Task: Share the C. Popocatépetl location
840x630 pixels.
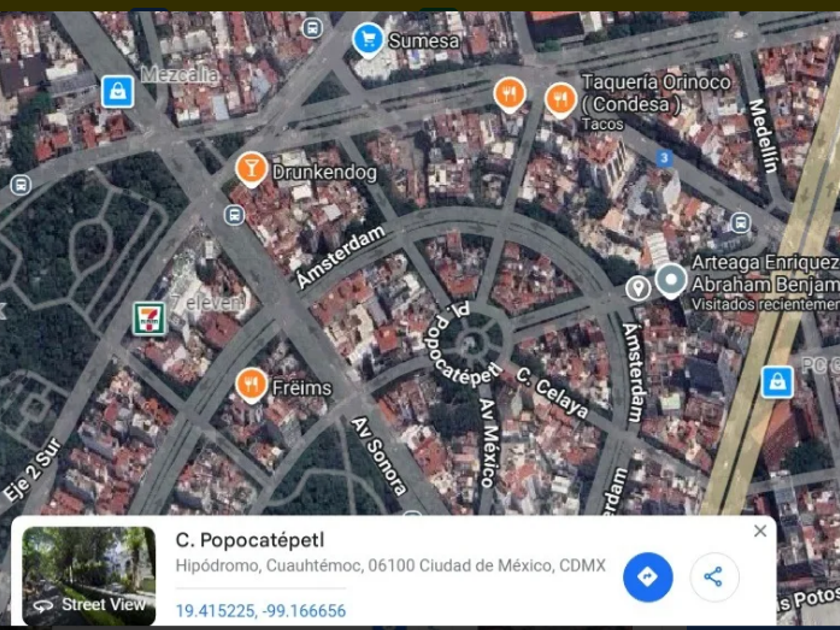Action: point(714,577)
